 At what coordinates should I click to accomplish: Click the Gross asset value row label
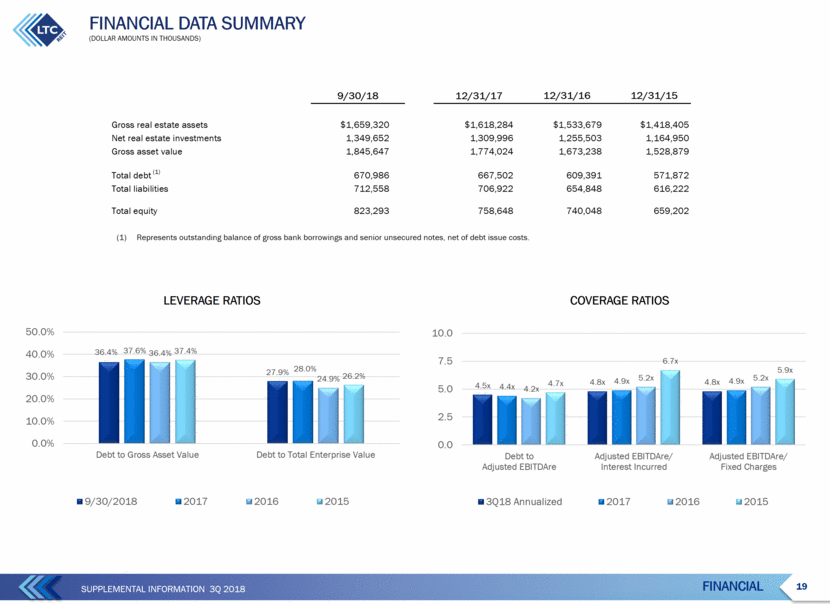click(x=147, y=151)
